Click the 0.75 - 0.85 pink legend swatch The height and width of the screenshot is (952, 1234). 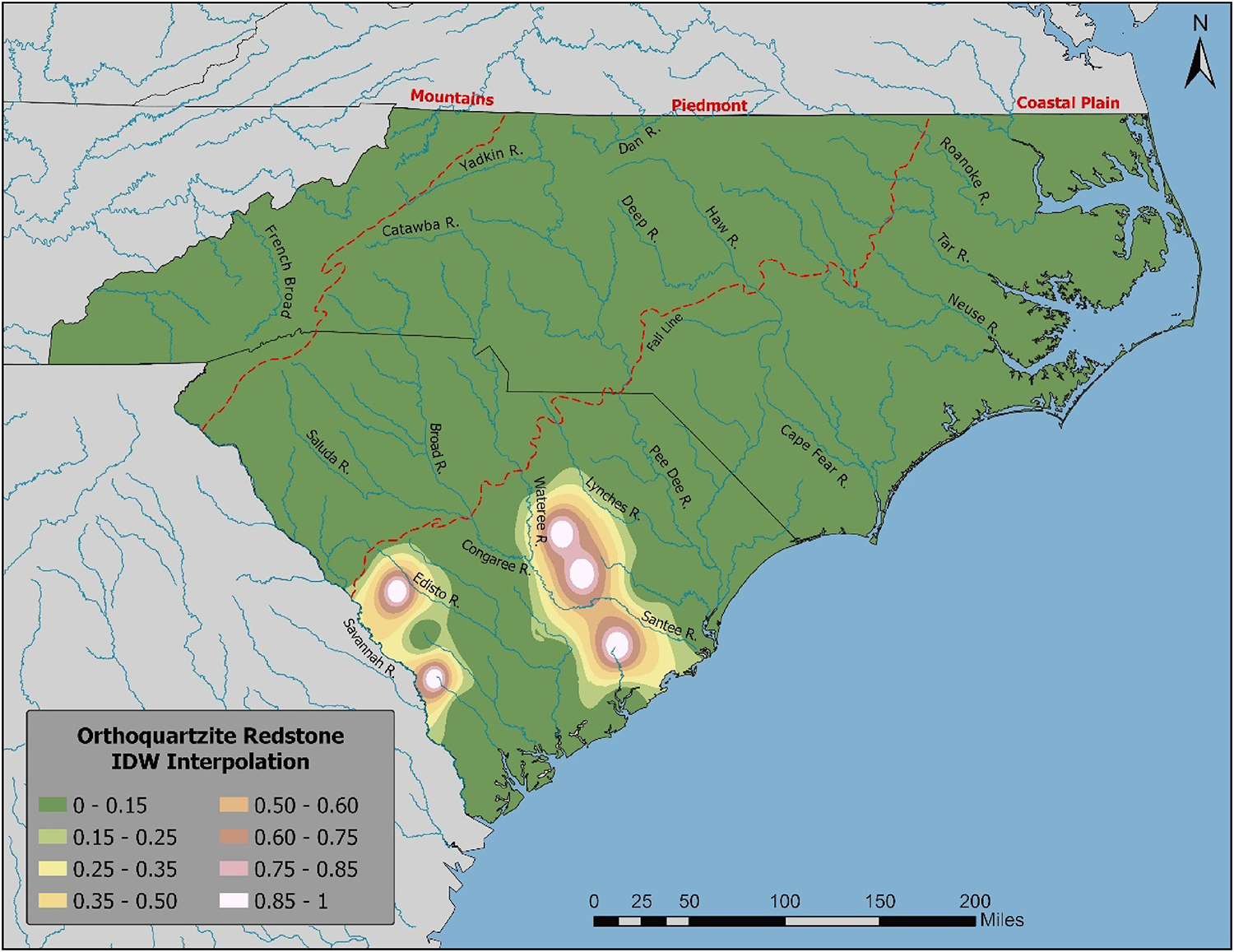[234, 869]
